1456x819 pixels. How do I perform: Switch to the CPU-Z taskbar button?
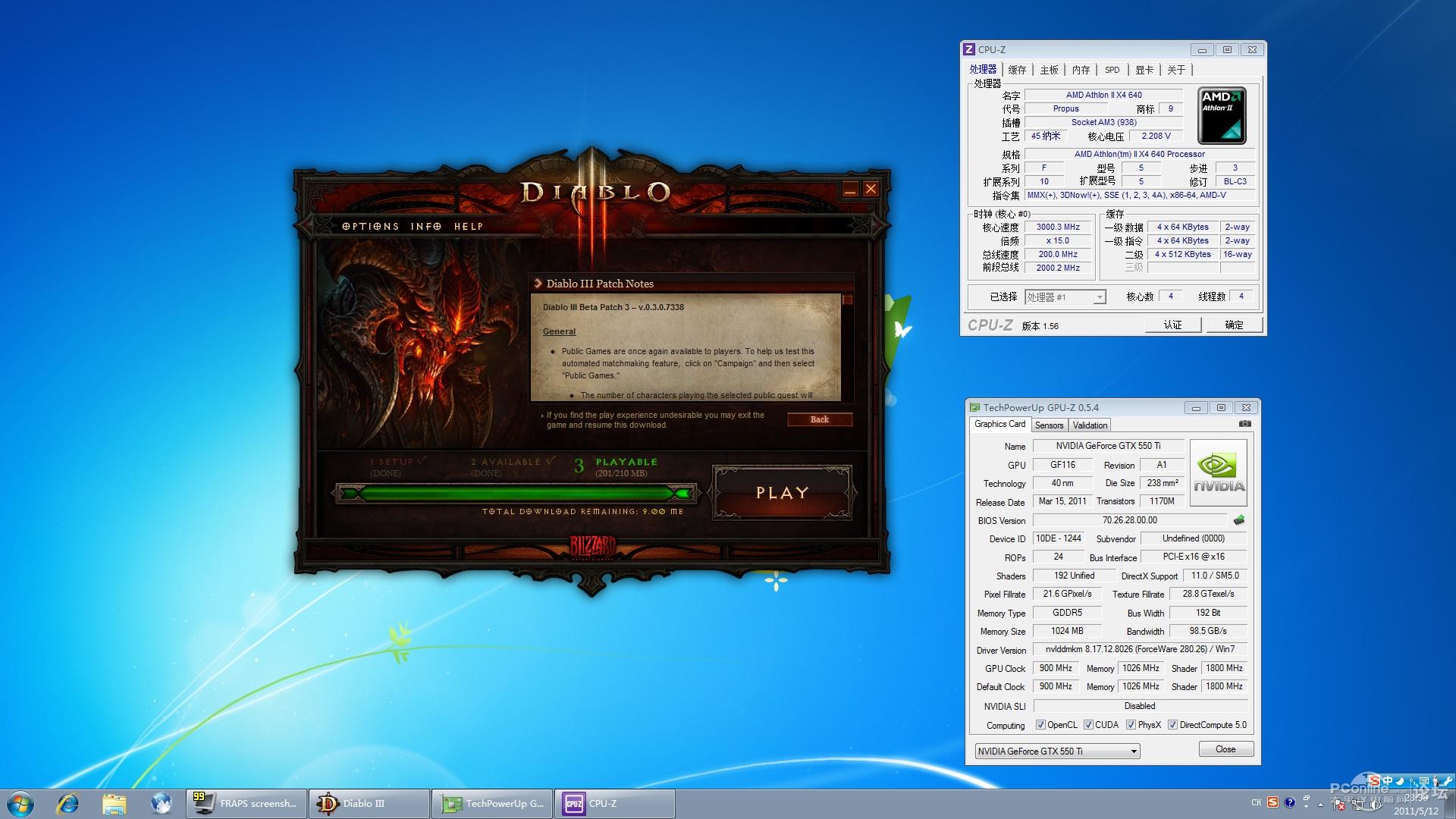[x=615, y=803]
